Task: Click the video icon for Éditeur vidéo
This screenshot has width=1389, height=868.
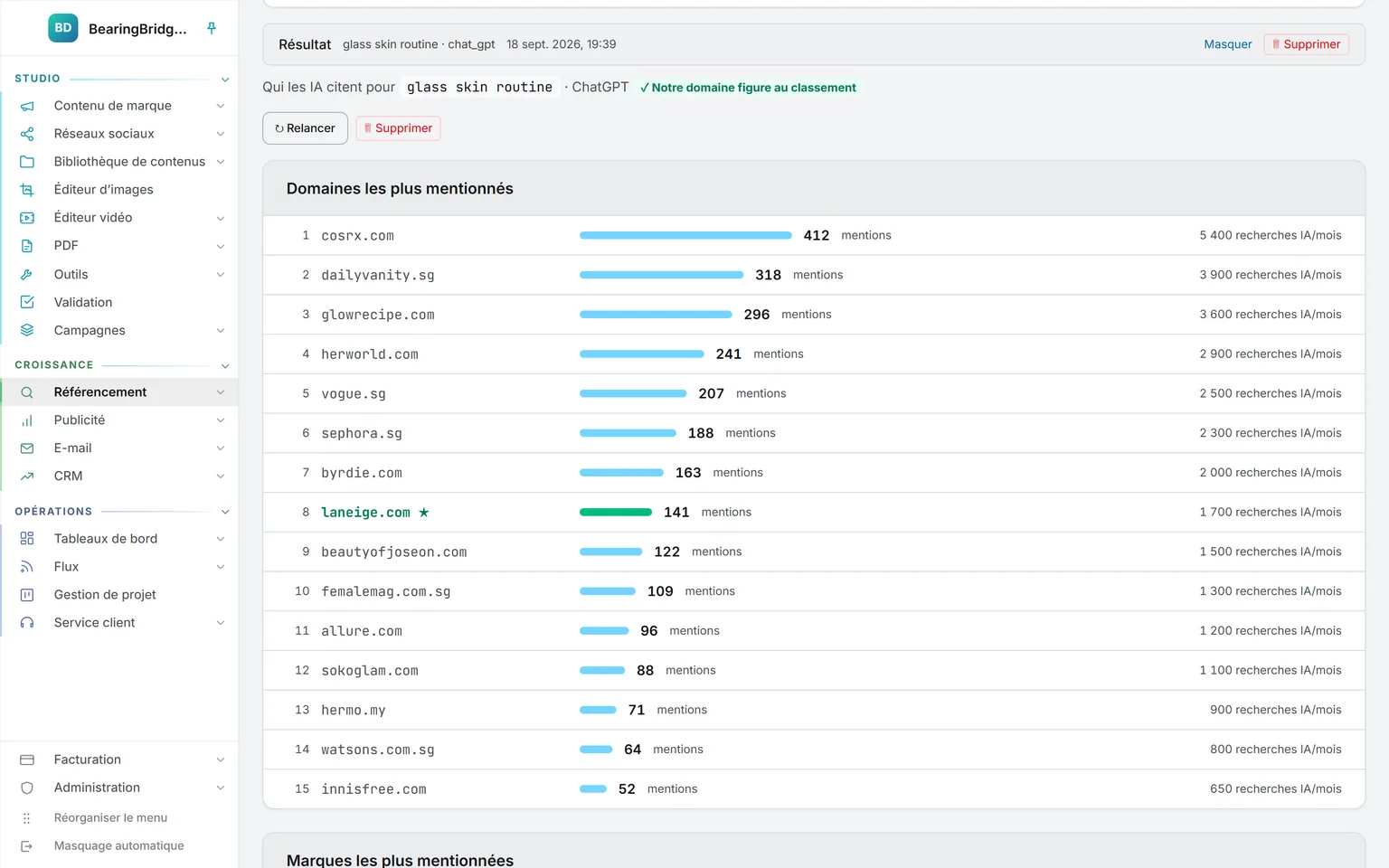Action: tap(27, 218)
